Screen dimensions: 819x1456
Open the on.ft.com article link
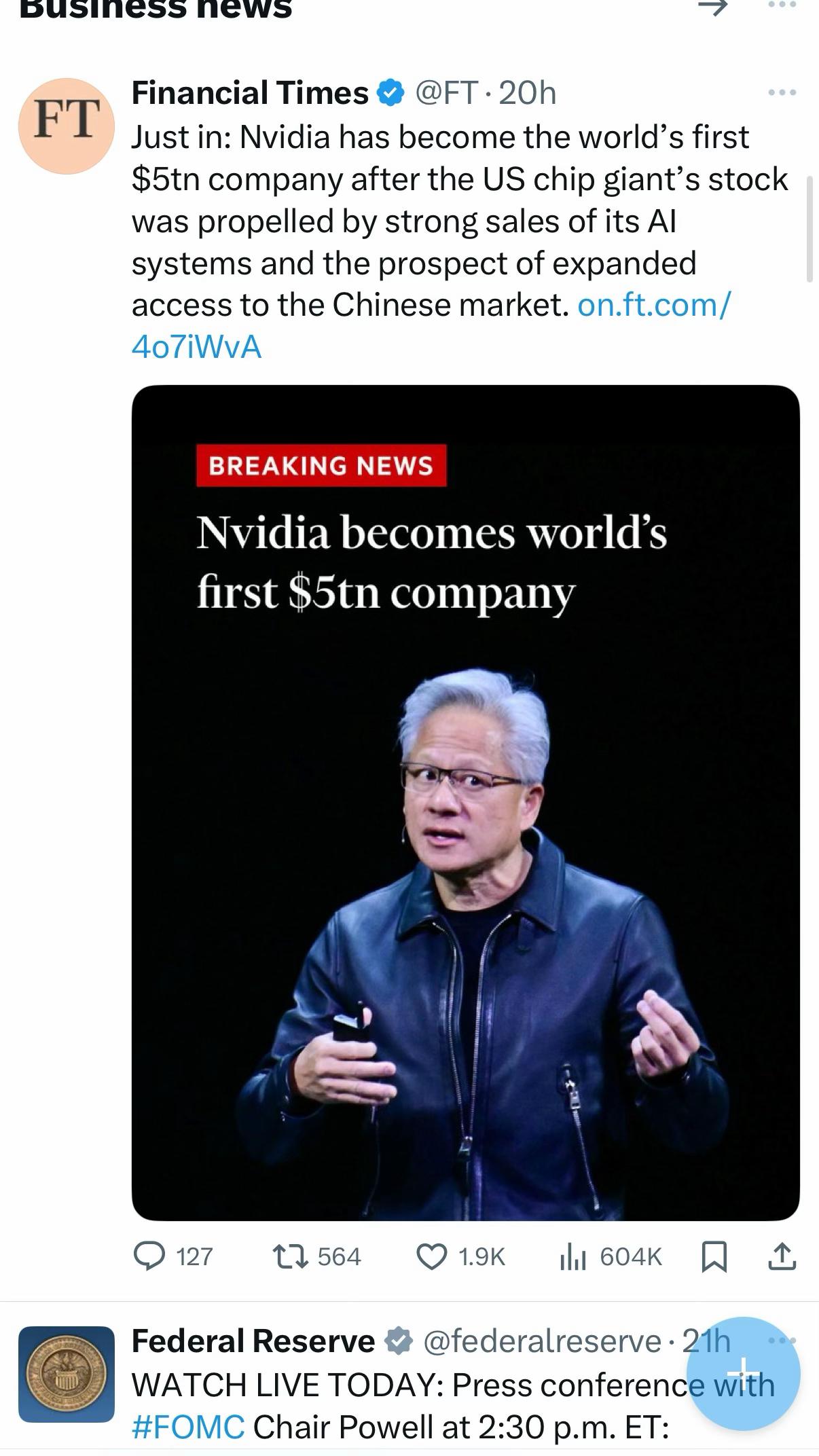coord(431,325)
